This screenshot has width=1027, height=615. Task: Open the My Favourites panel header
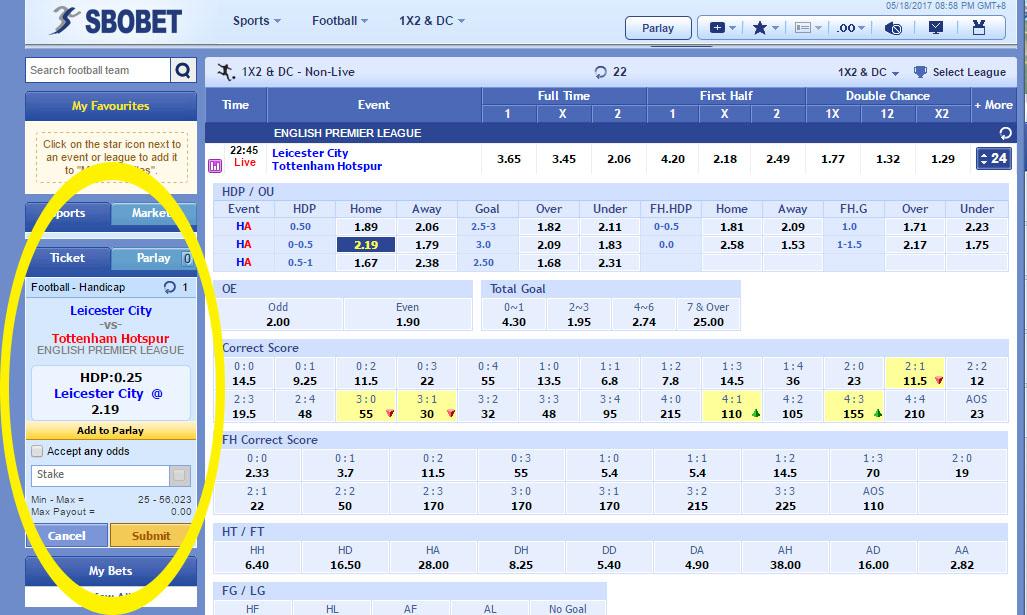point(111,106)
